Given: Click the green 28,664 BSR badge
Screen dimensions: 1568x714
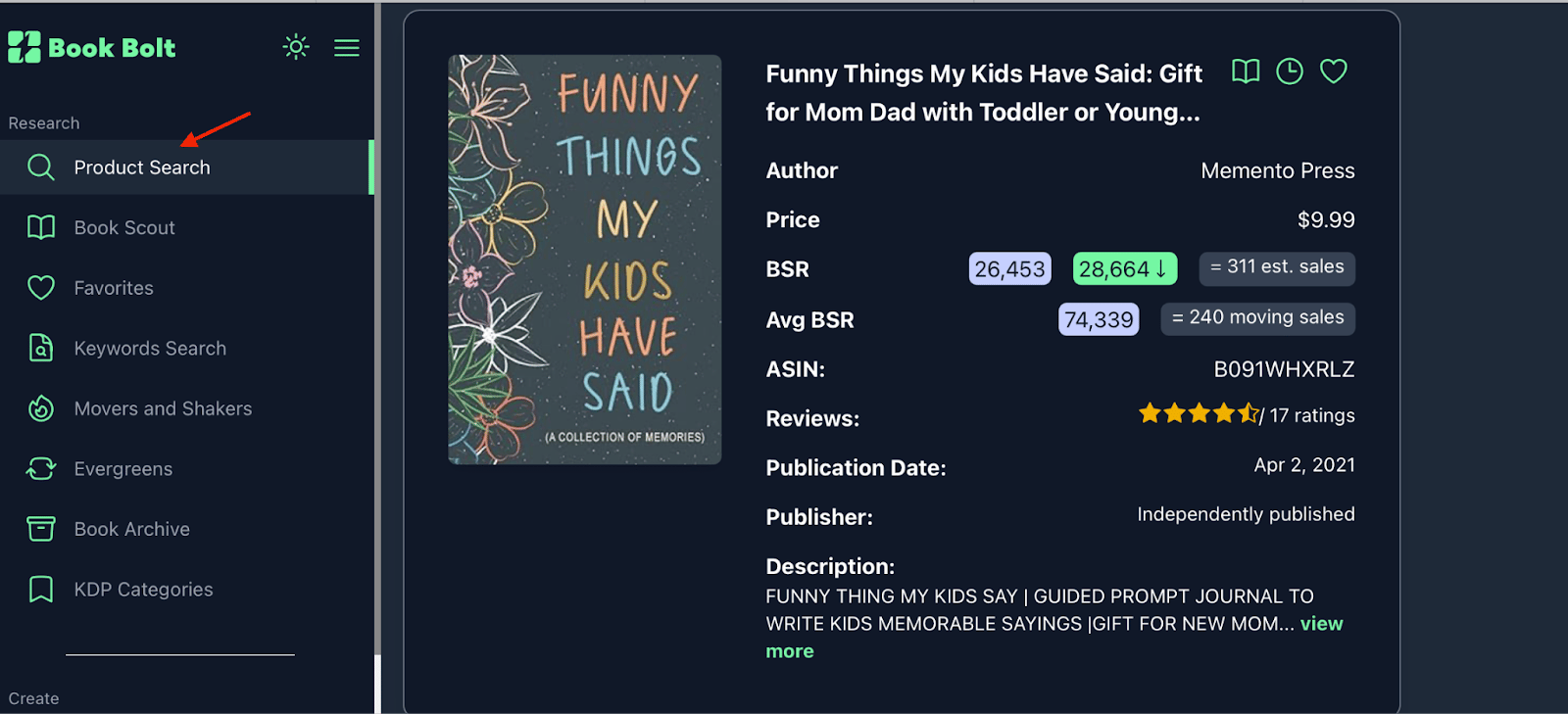Looking at the screenshot, I should point(1124,268).
